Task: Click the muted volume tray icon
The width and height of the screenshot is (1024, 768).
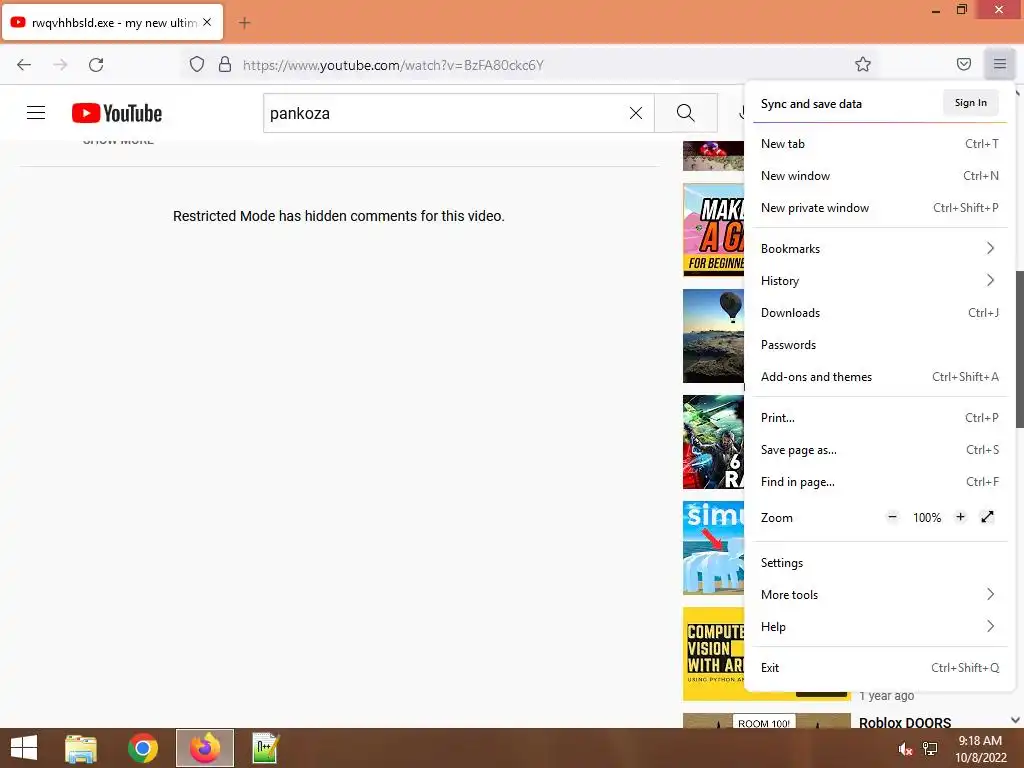Action: 904,749
